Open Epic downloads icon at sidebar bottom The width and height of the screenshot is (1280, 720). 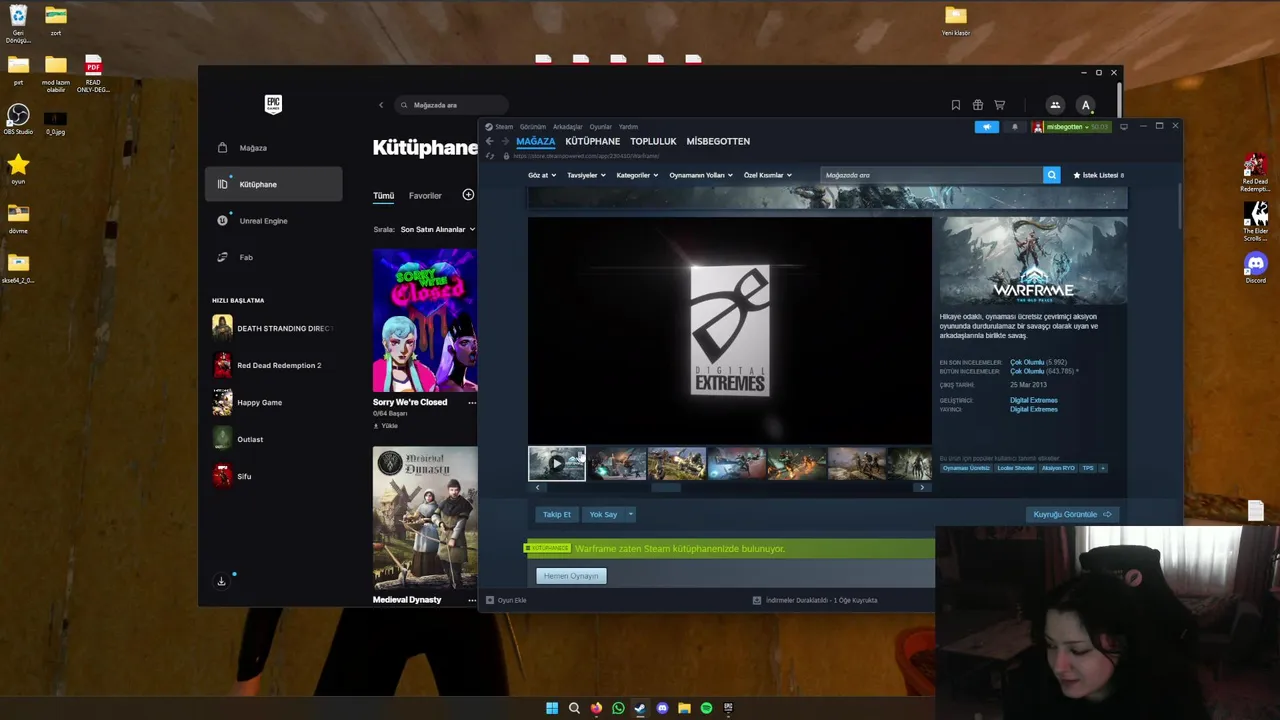click(222, 581)
